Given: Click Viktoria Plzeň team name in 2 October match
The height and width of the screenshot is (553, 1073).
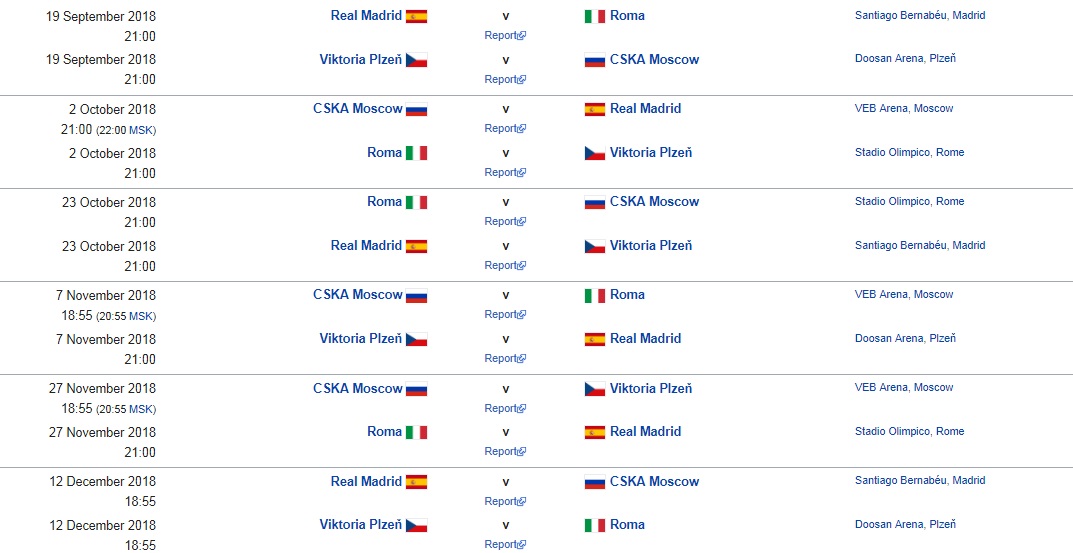Looking at the screenshot, I should 650,153.
